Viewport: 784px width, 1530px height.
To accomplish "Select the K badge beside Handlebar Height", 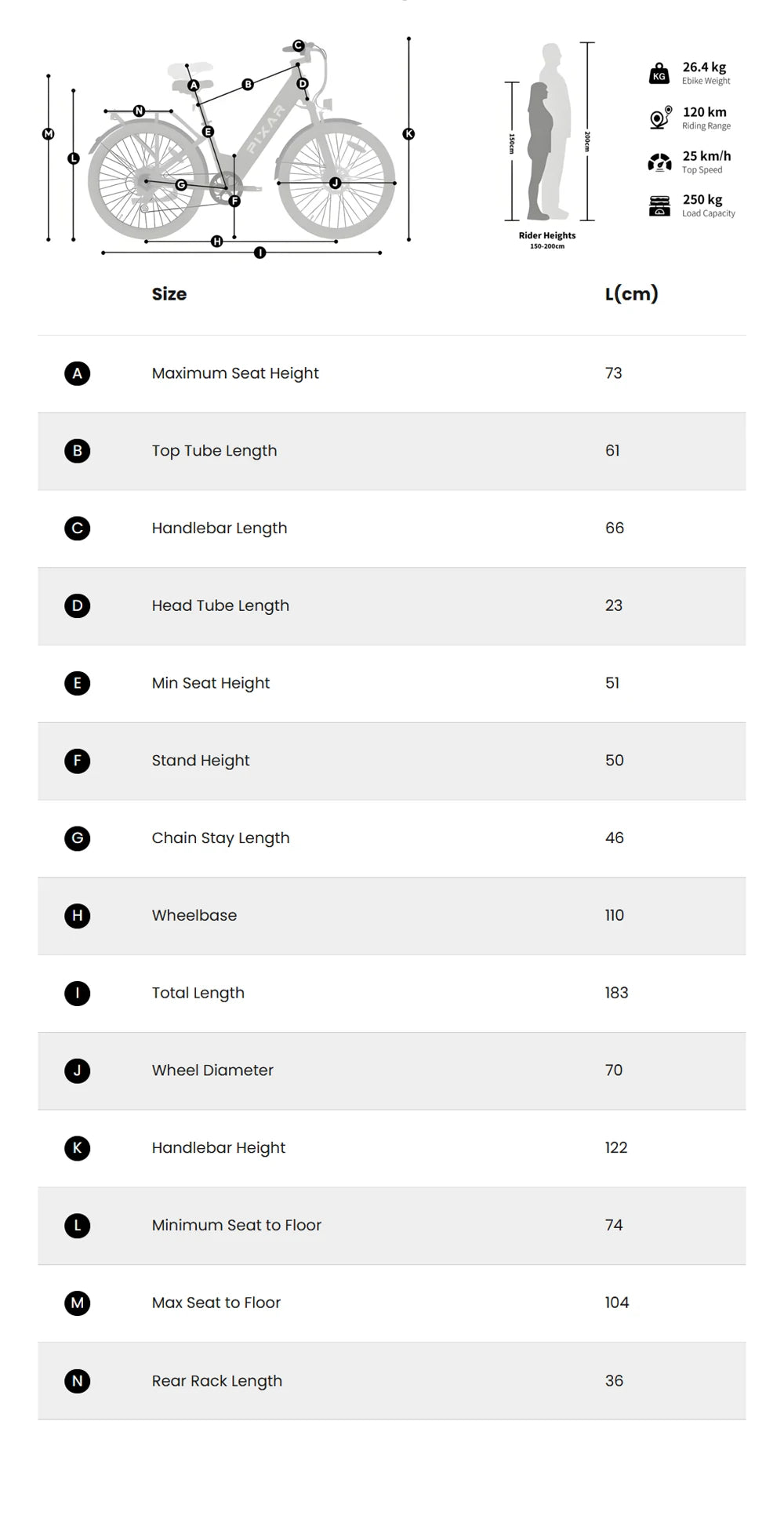I will pyautogui.click(x=77, y=1148).
